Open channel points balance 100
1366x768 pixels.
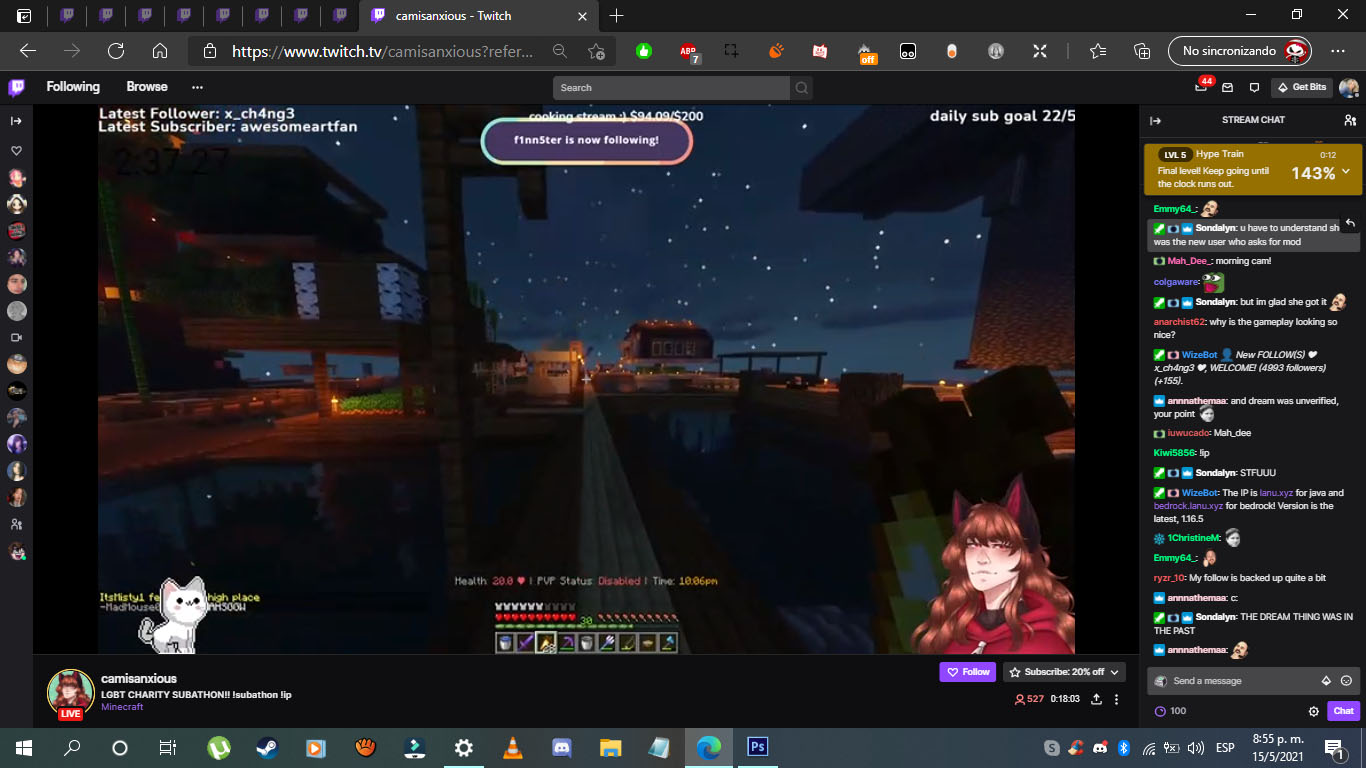pyautogui.click(x=1170, y=711)
